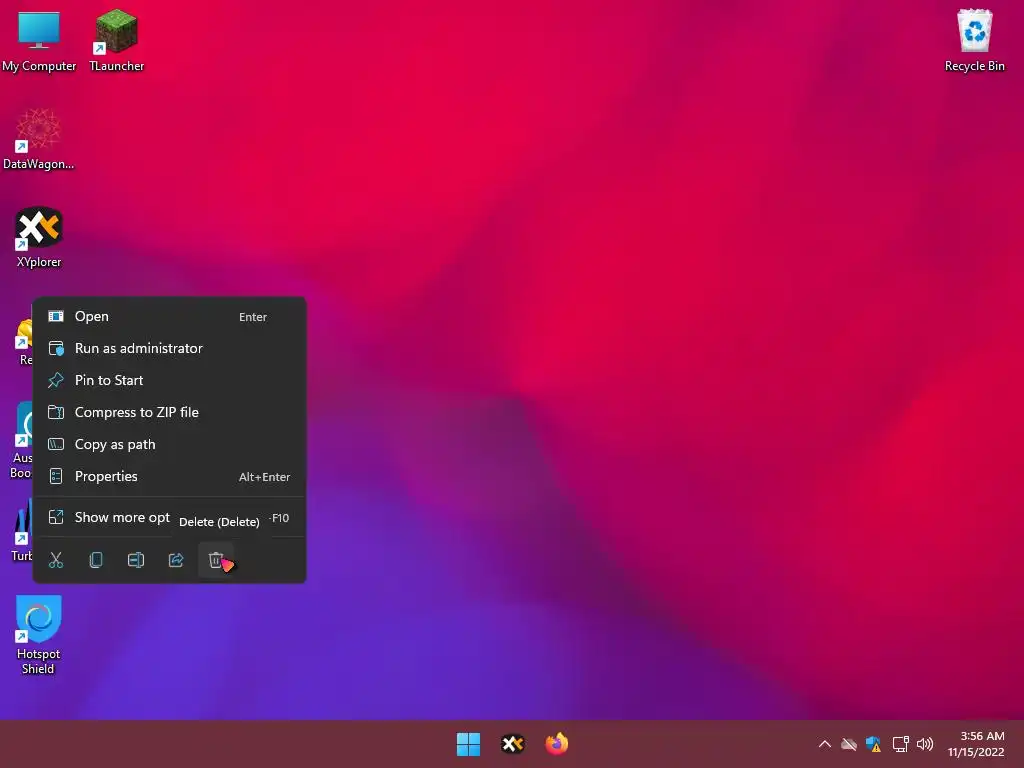Select the My Computer desktop icon
Screen dimensions: 1024x768
pos(39,40)
